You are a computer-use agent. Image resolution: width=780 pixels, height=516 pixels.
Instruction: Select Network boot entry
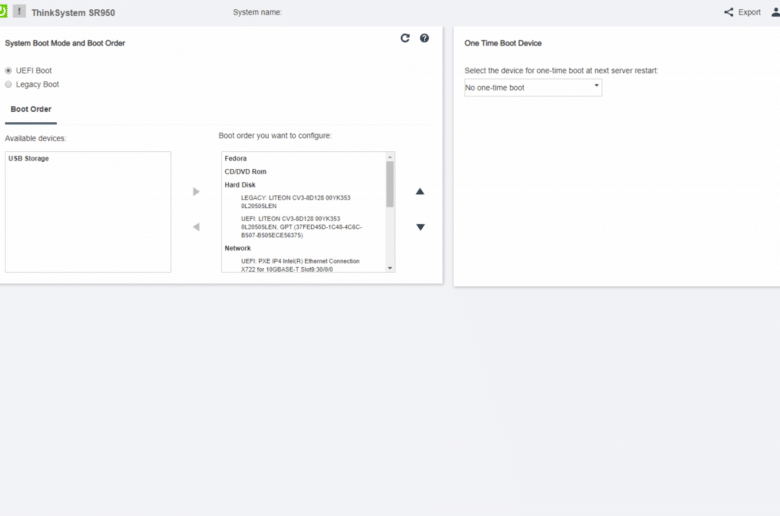tap(238, 248)
